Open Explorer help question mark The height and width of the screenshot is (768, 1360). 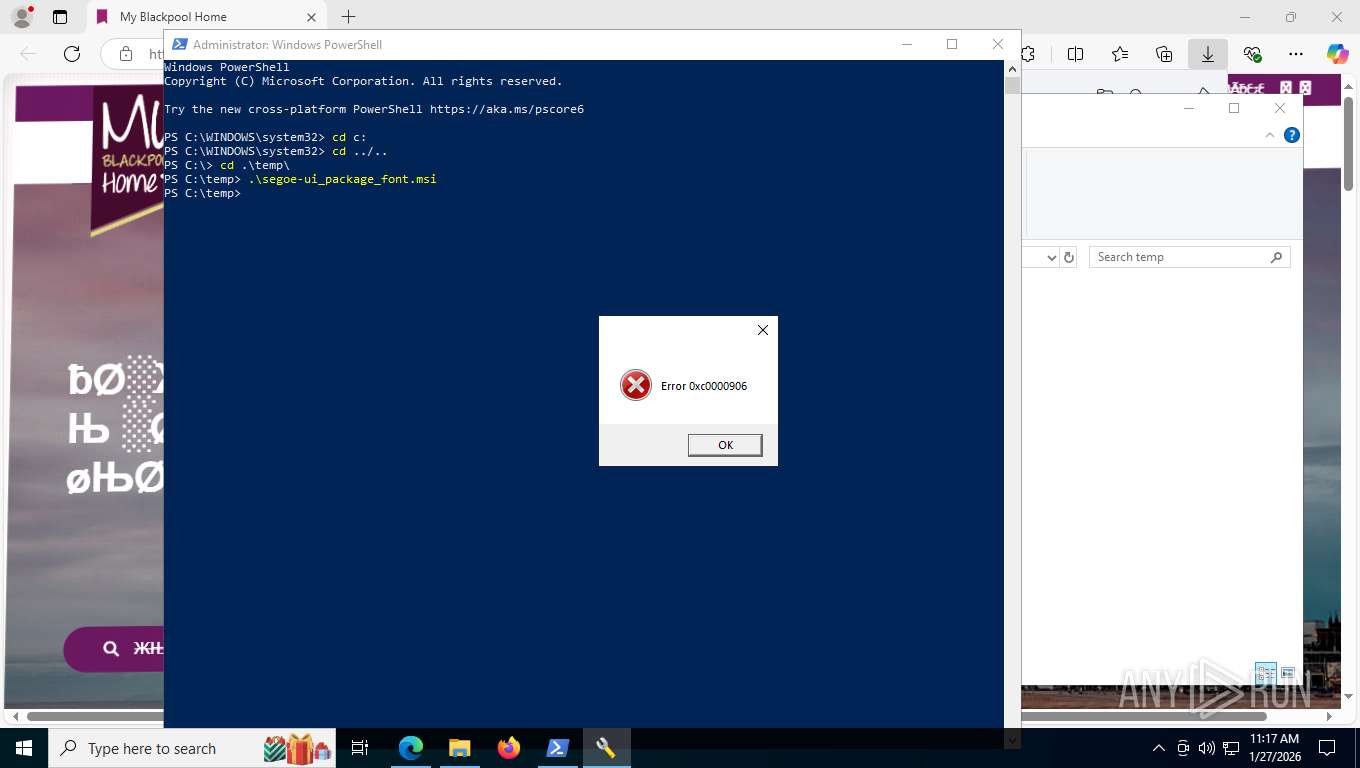click(x=1292, y=135)
